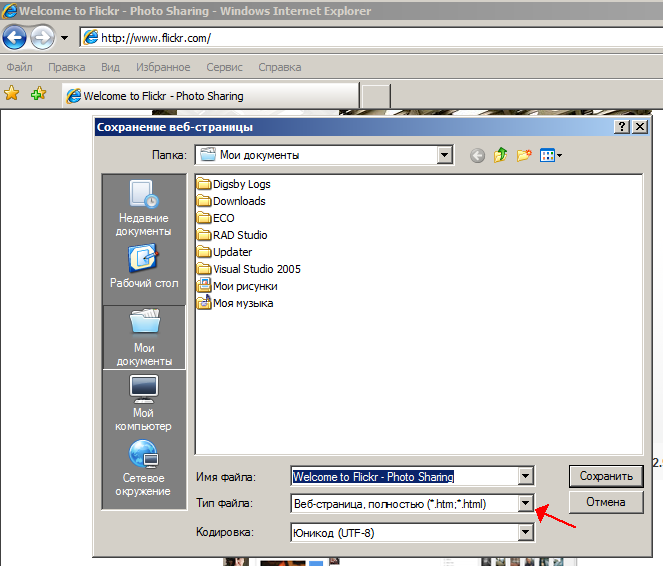Click the flickr.com address bar

coord(372,38)
